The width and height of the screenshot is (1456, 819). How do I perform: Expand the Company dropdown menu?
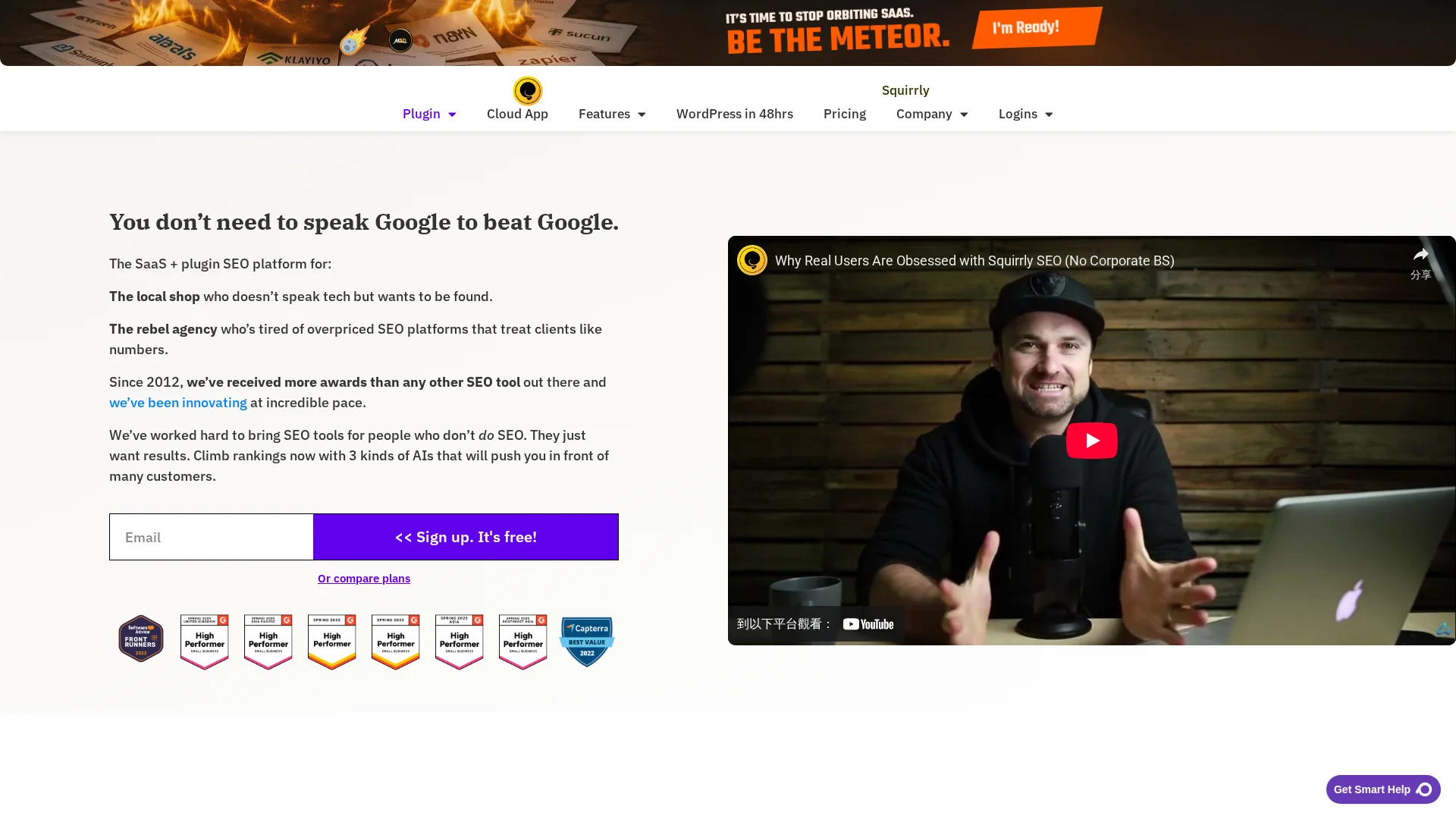932,114
